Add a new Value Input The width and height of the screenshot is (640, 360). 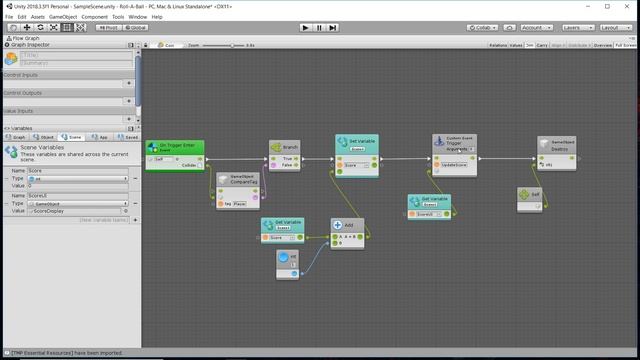[x=129, y=119]
